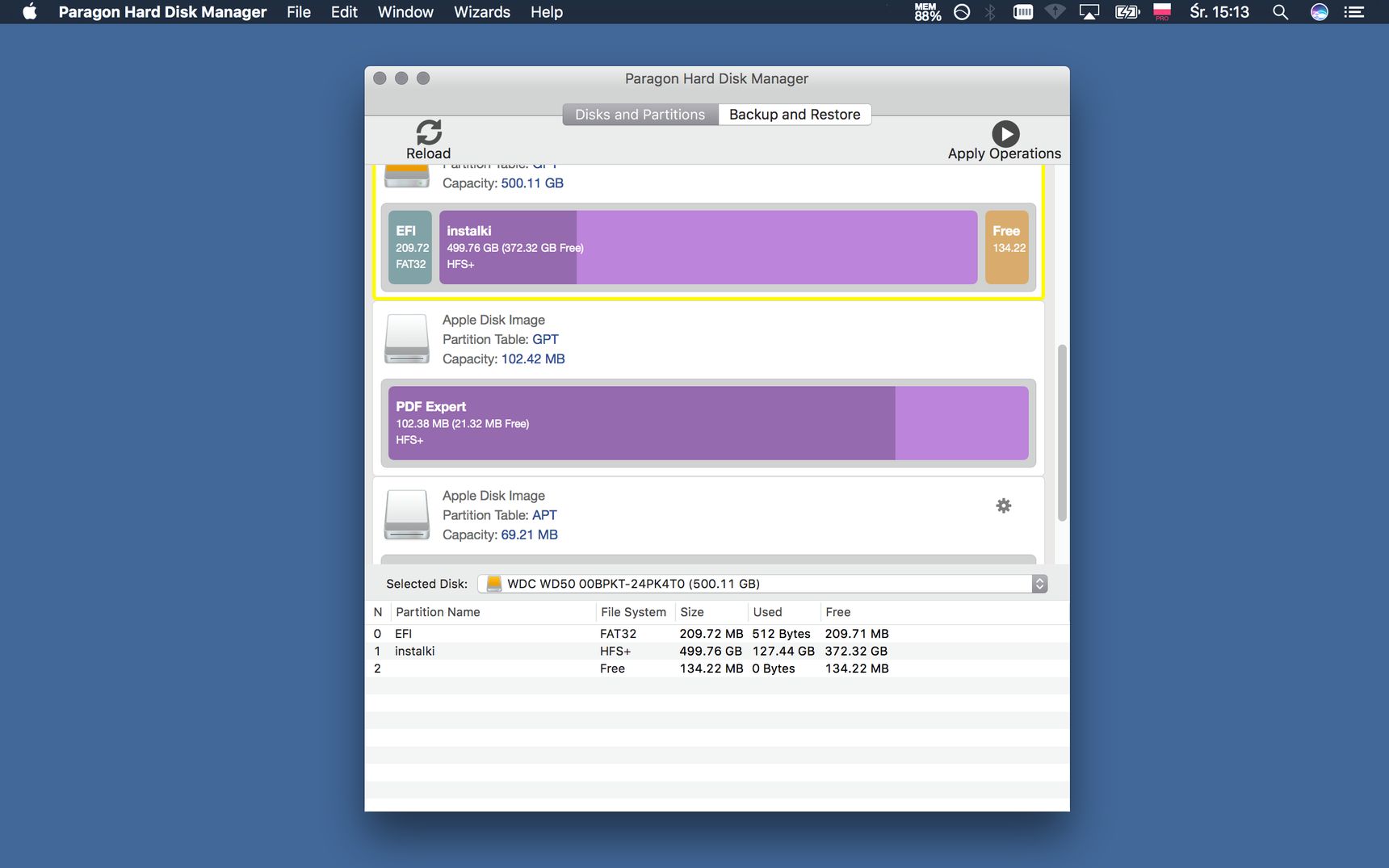Screen dimensions: 1389x868
Task: Open the Apple menu
Action: pos(30,11)
